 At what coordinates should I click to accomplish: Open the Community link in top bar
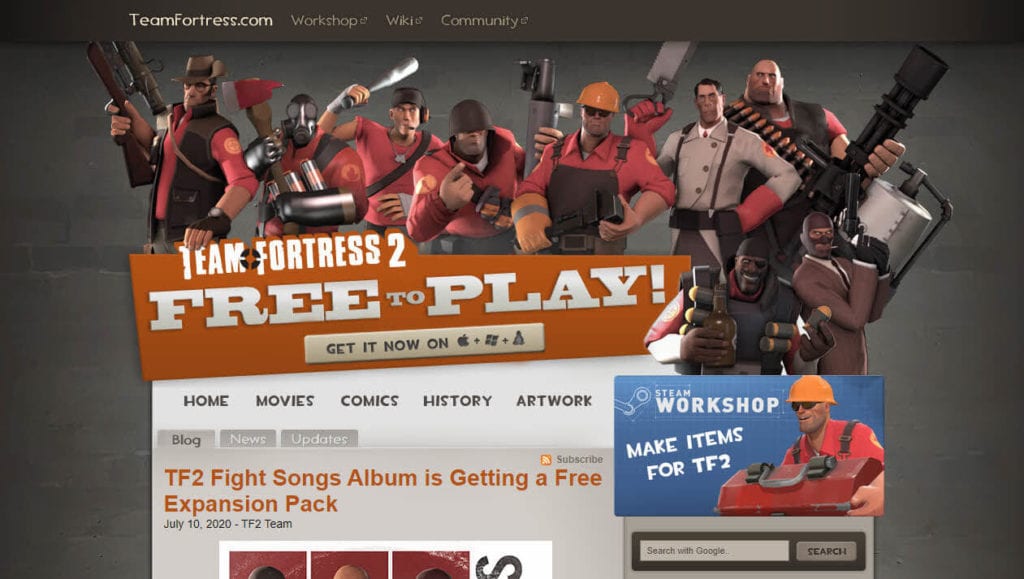coord(479,21)
